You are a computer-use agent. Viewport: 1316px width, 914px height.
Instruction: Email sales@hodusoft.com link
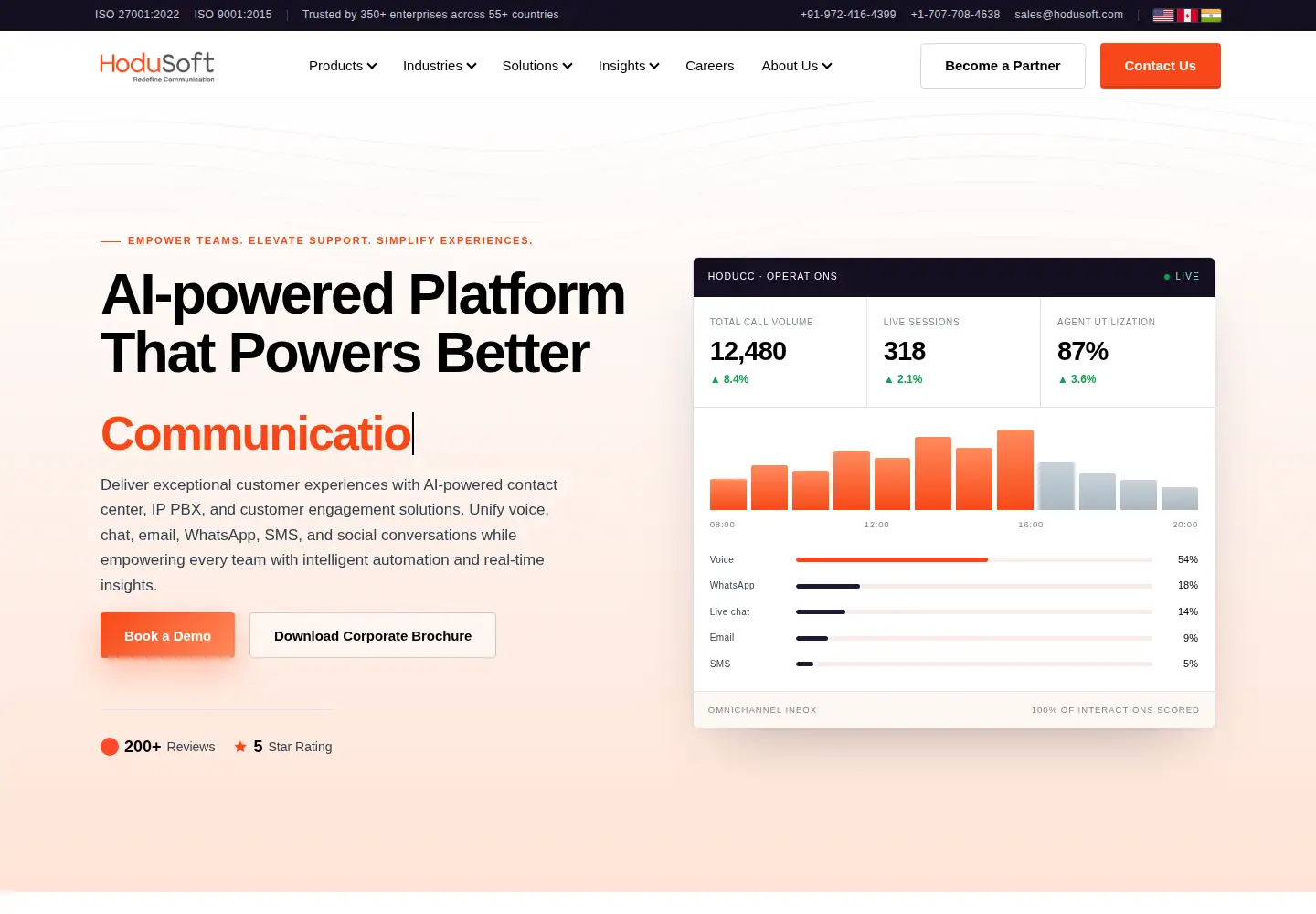coord(1069,15)
